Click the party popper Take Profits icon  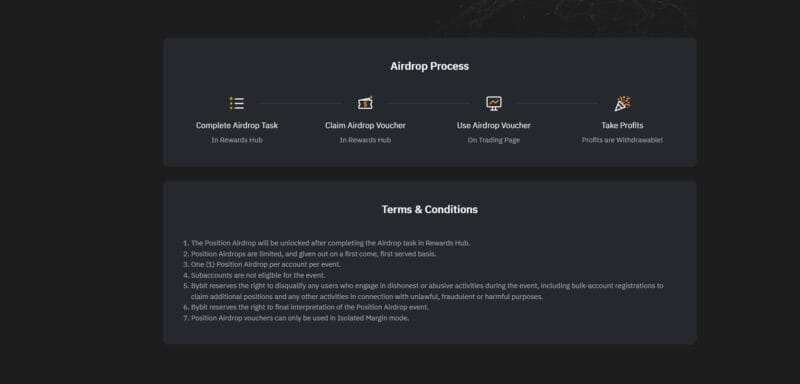622,104
